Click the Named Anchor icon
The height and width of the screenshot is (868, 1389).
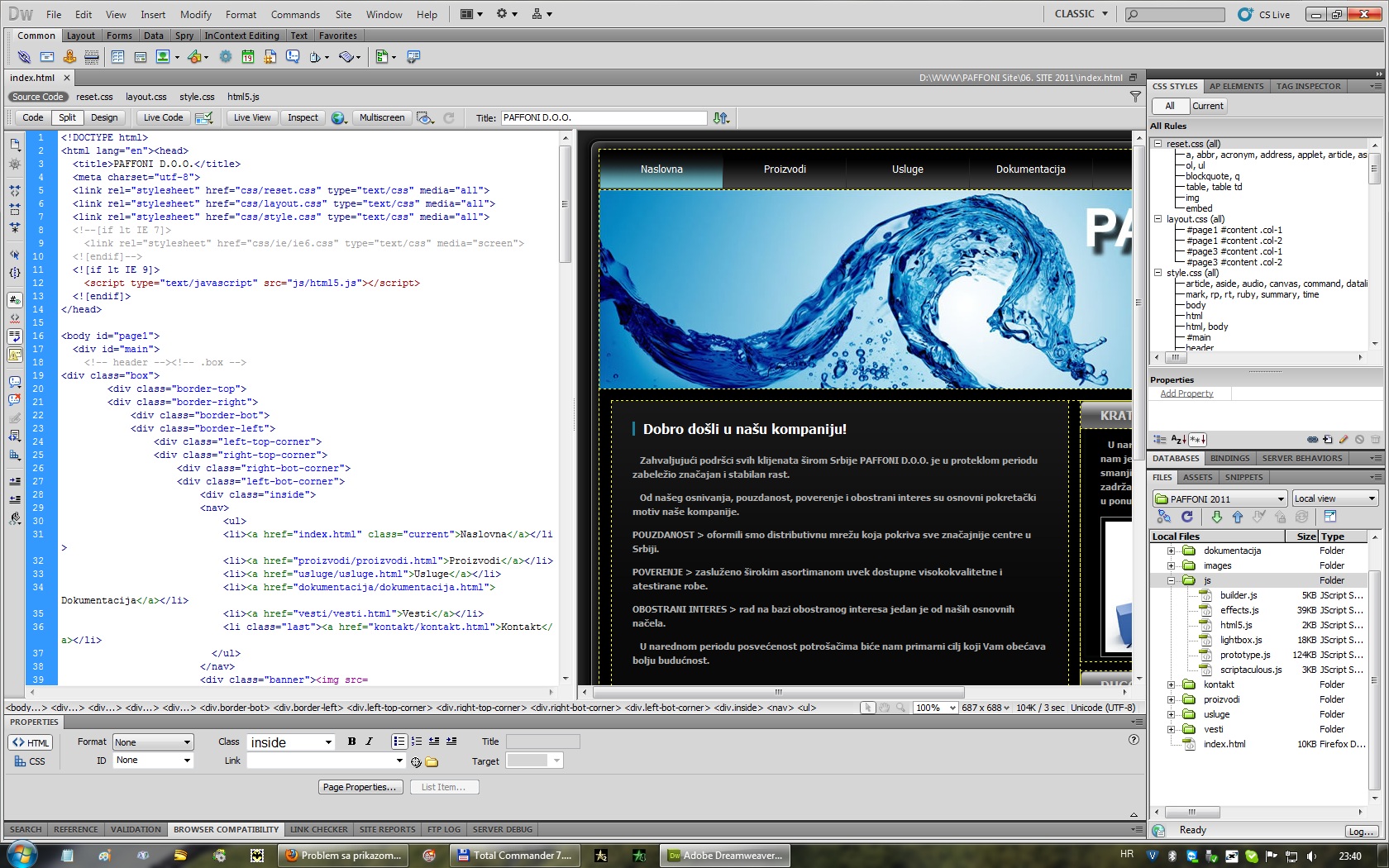[x=69, y=57]
